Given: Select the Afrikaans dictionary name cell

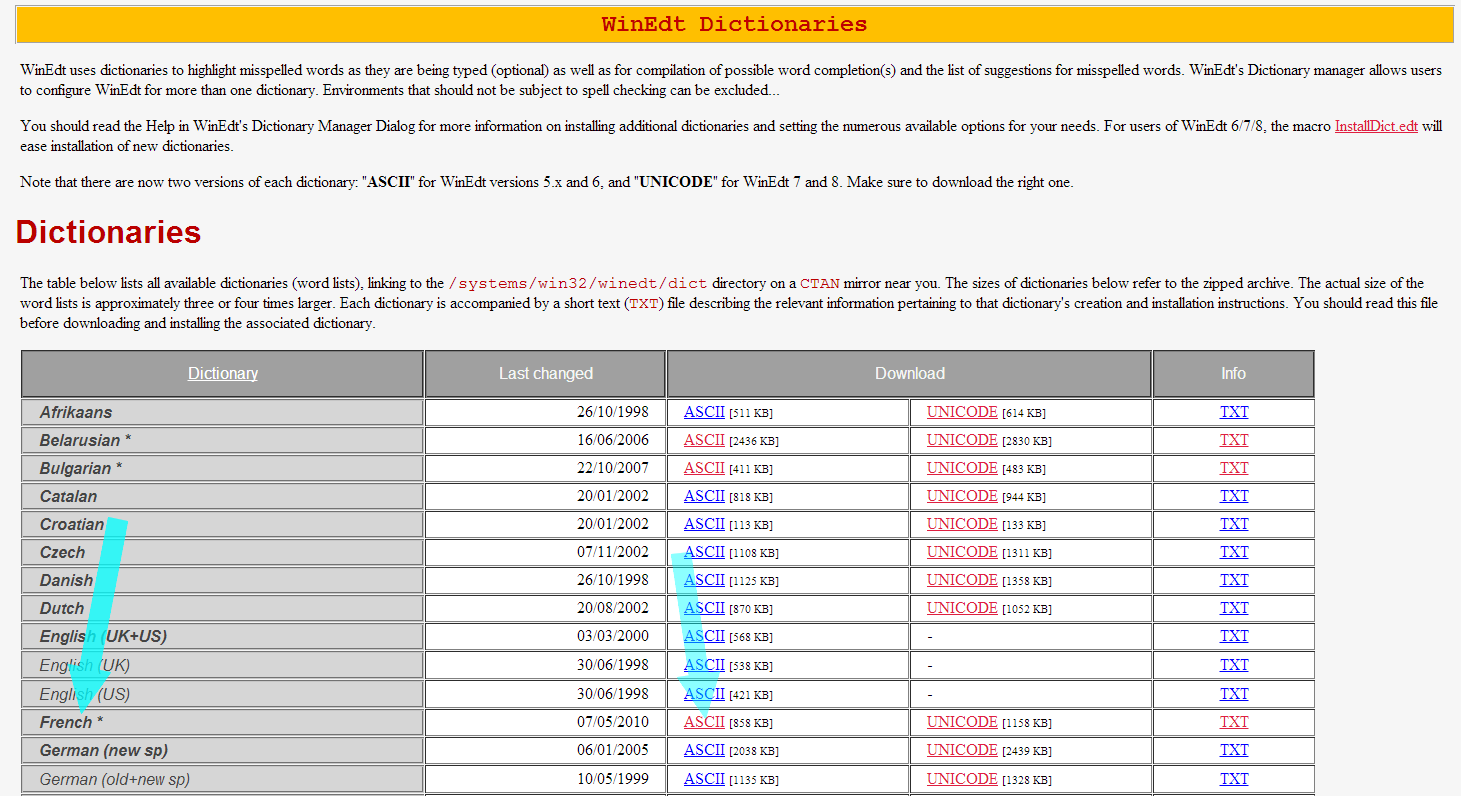Looking at the screenshot, I should (x=223, y=412).
